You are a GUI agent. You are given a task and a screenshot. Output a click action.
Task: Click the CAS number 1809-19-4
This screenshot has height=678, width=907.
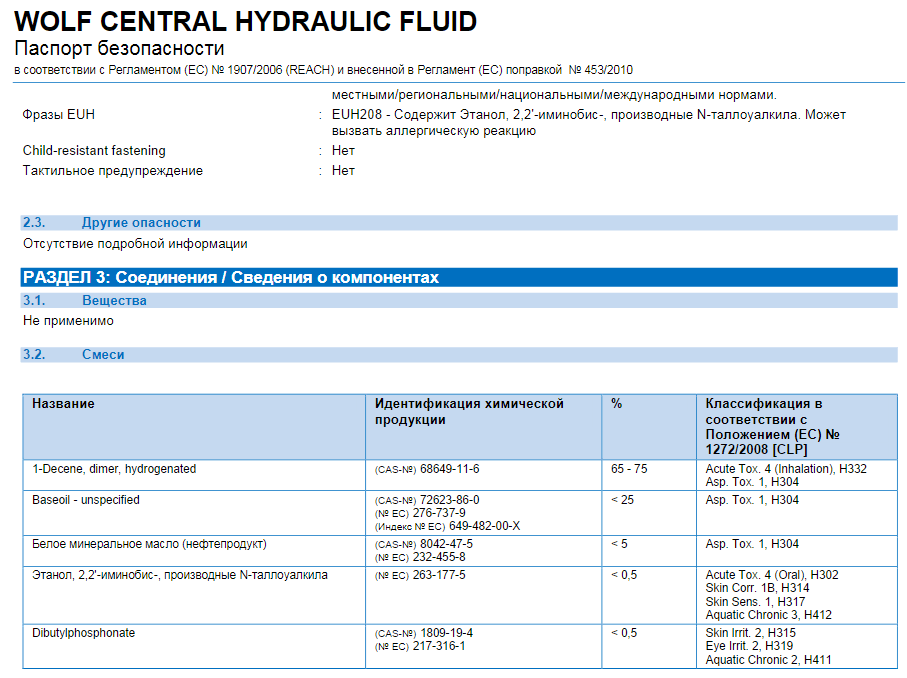coord(446,633)
